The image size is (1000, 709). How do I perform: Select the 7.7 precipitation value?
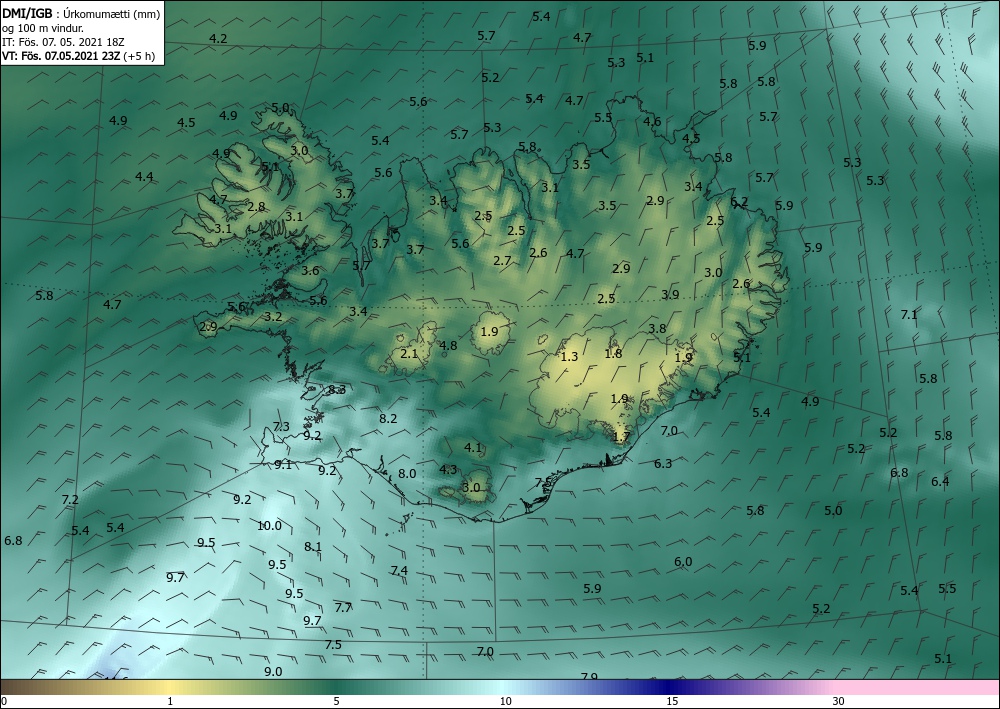point(343,608)
